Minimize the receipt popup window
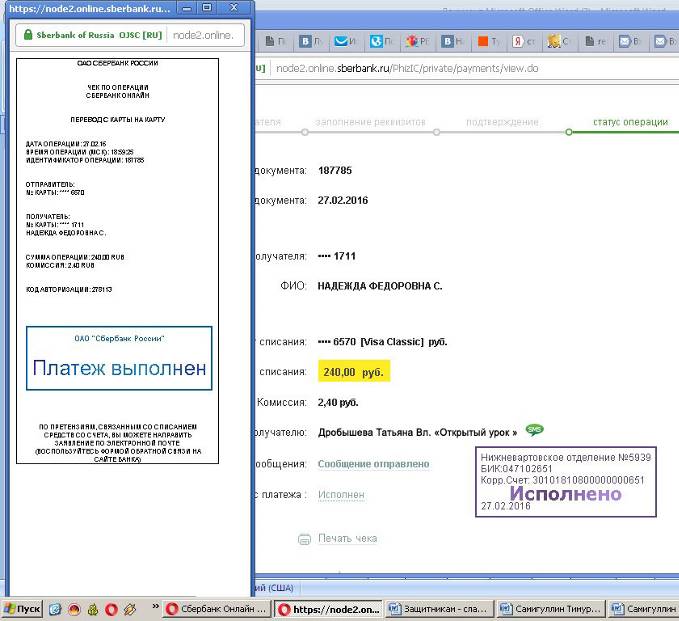The image size is (679, 621). (x=187, y=8)
